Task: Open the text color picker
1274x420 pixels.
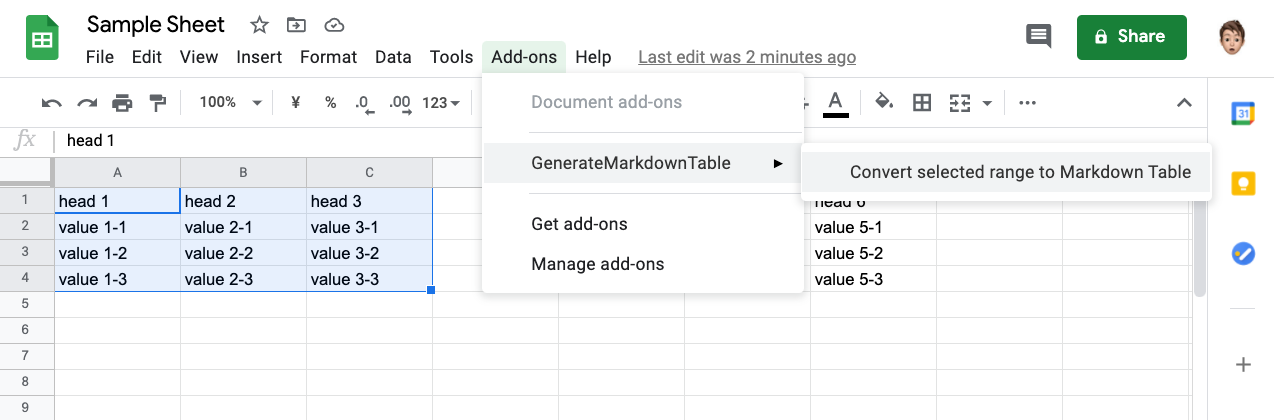Action: (x=836, y=102)
